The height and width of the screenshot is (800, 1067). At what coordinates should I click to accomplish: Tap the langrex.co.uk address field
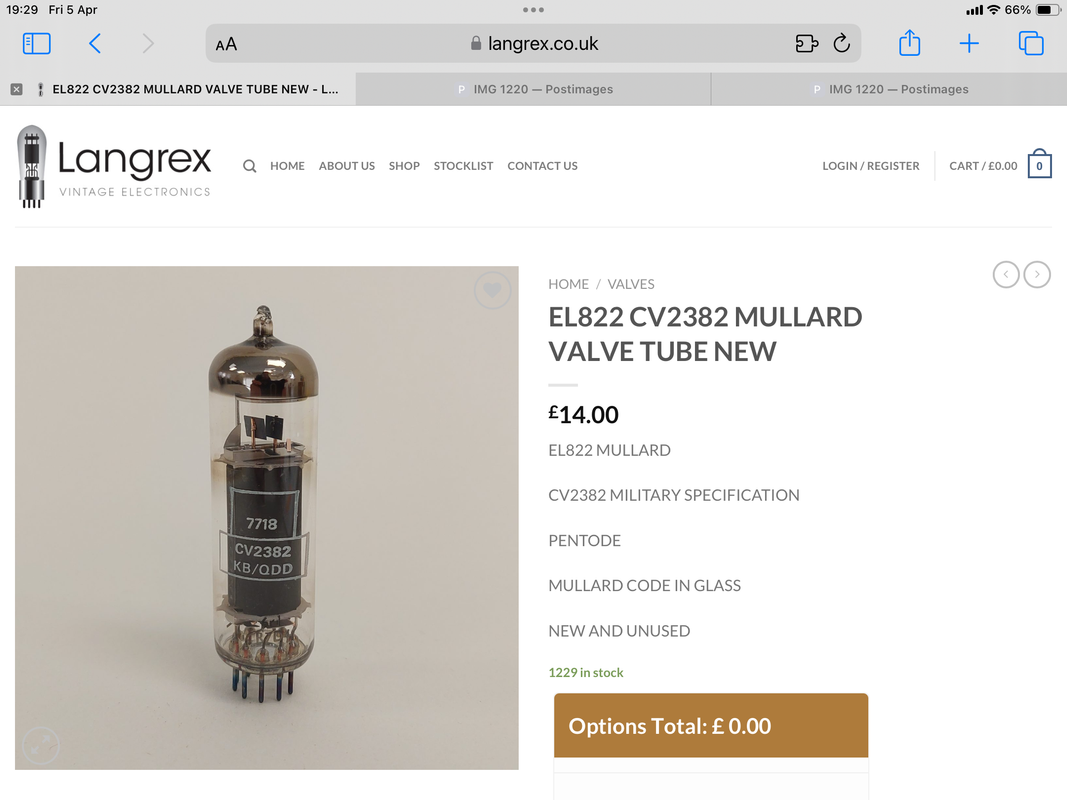534,44
